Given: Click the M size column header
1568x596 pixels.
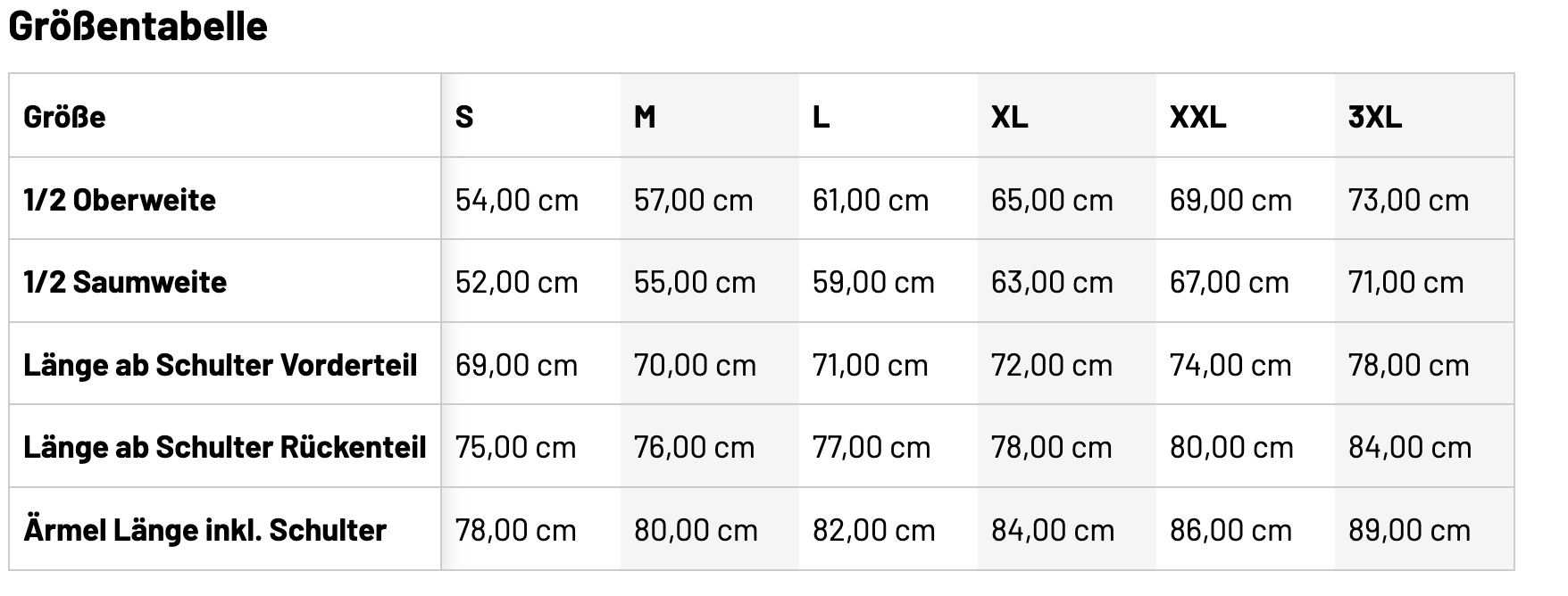Looking at the screenshot, I should point(645,117).
